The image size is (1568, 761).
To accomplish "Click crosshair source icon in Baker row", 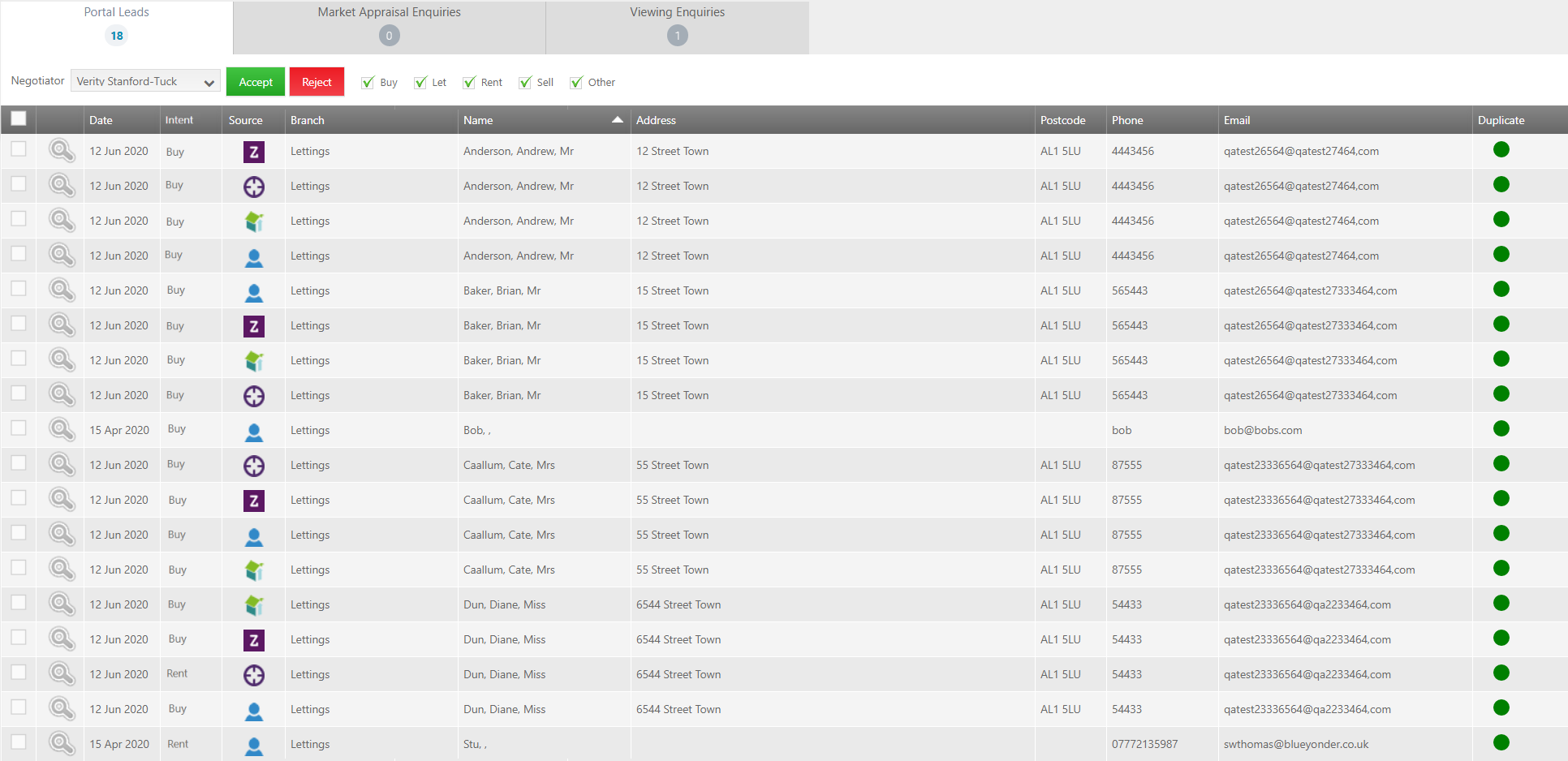I will click(x=254, y=396).
